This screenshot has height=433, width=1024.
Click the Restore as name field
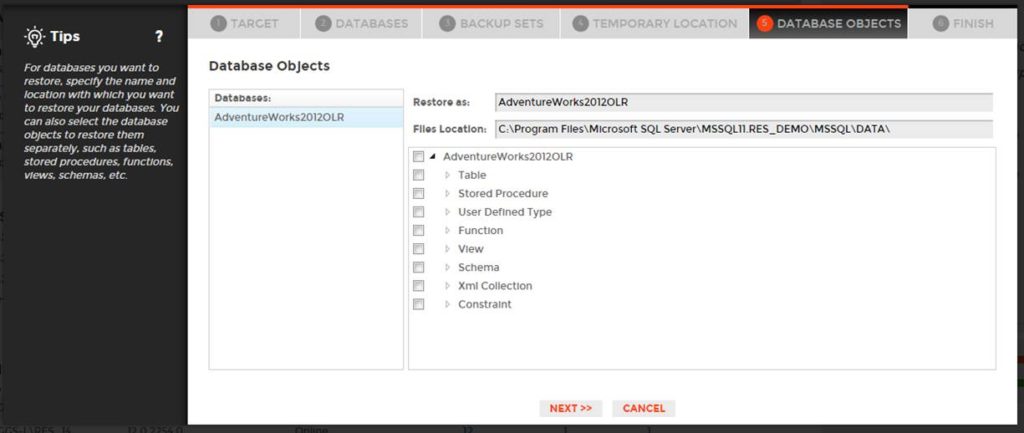[744, 102]
